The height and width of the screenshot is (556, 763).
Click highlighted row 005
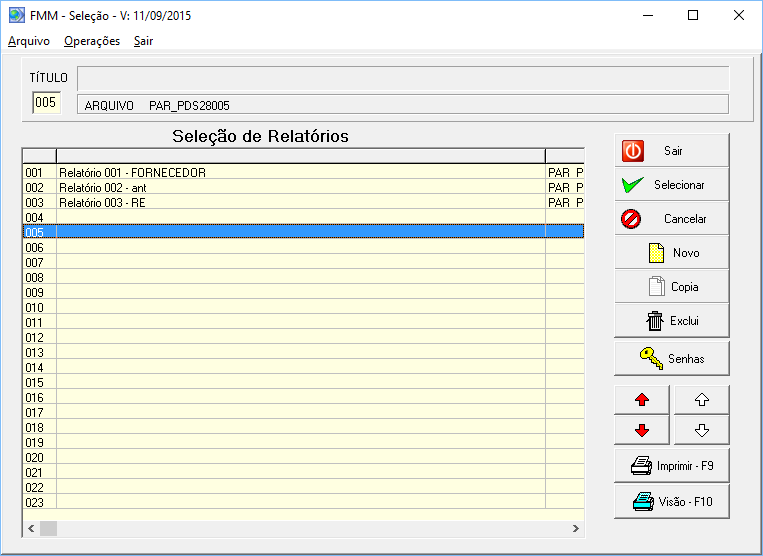click(x=303, y=232)
